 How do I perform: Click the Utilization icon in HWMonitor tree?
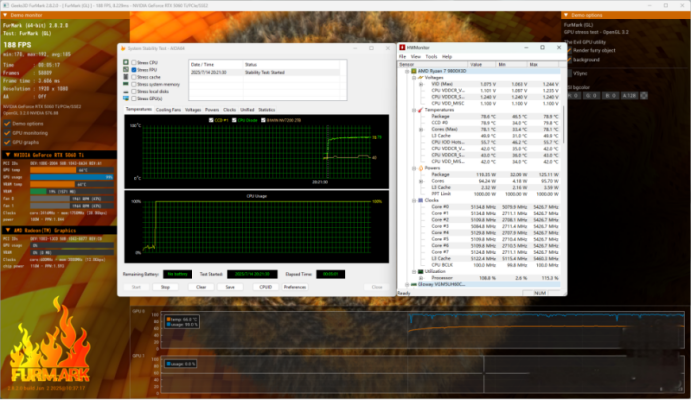420,272
